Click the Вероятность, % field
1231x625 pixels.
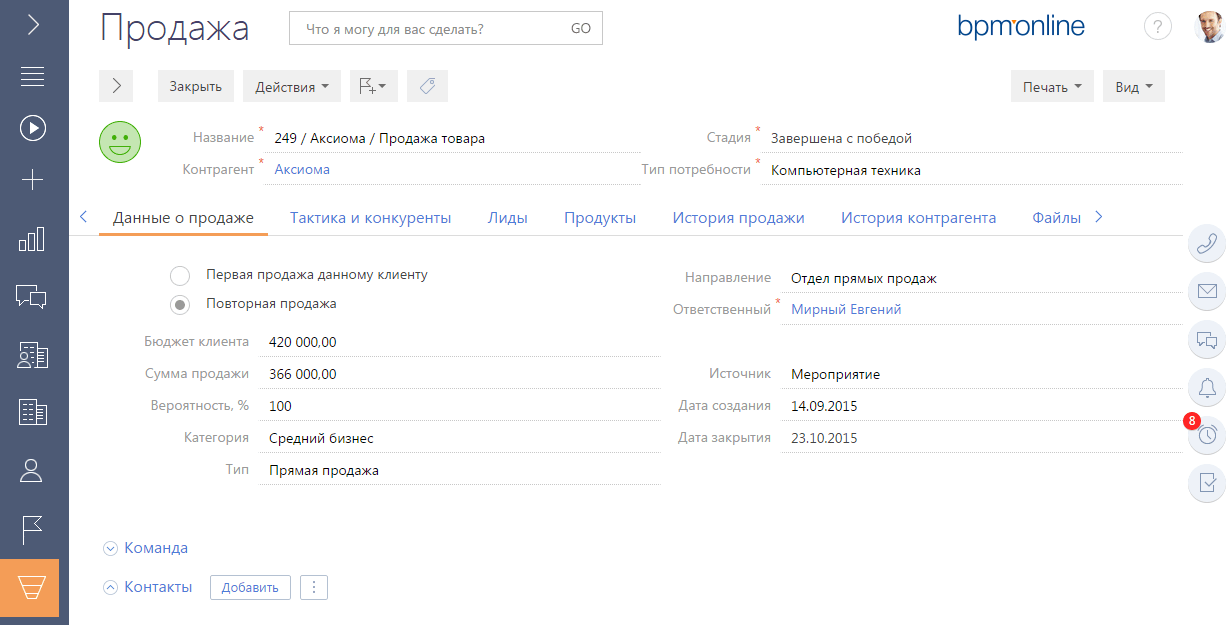coord(460,406)
